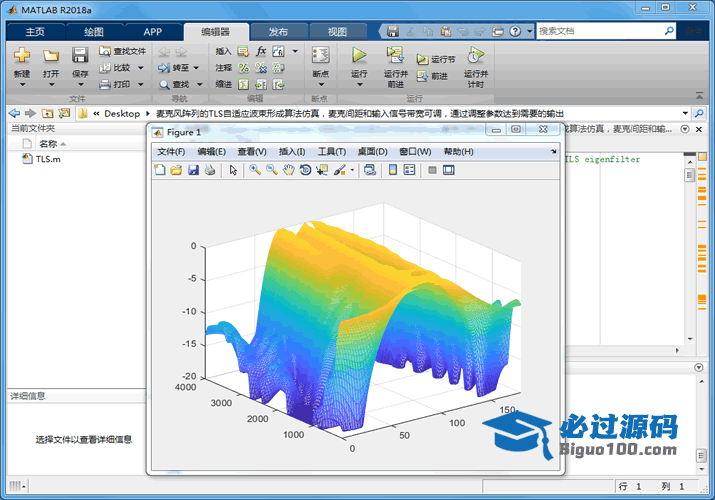Click the Find Files (查找文件) button
Viewport: 715px width, 500px height.
click(123, 51)
